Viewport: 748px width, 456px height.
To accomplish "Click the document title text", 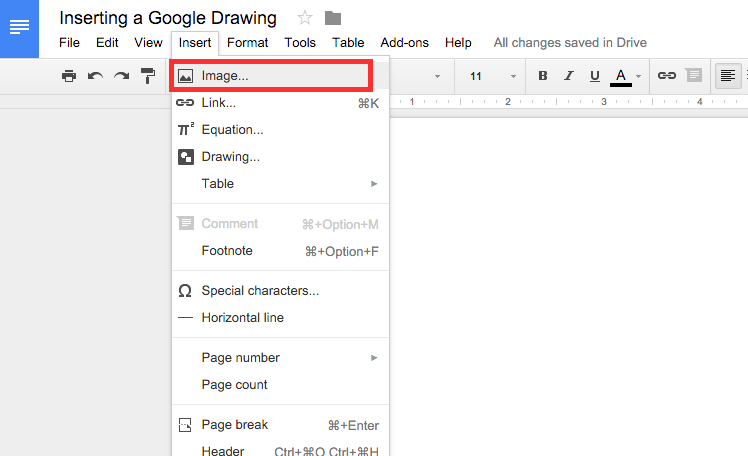I will [x=168, y=18].
